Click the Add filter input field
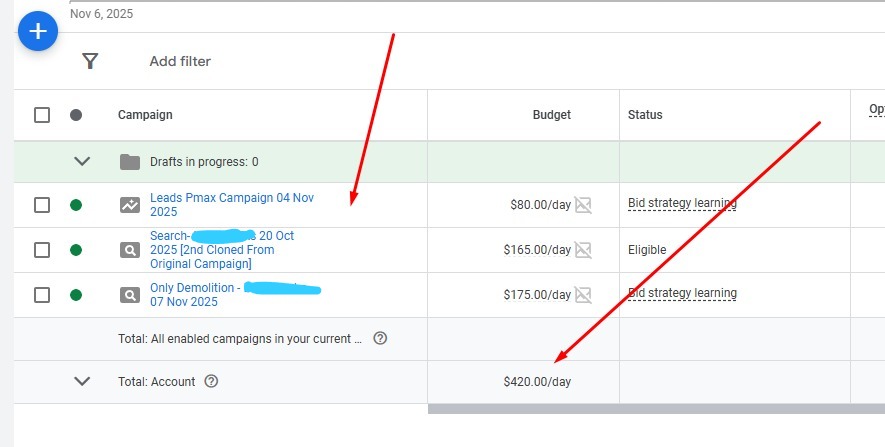This screenshot has width=885, height=447. [x=180, y=62]
